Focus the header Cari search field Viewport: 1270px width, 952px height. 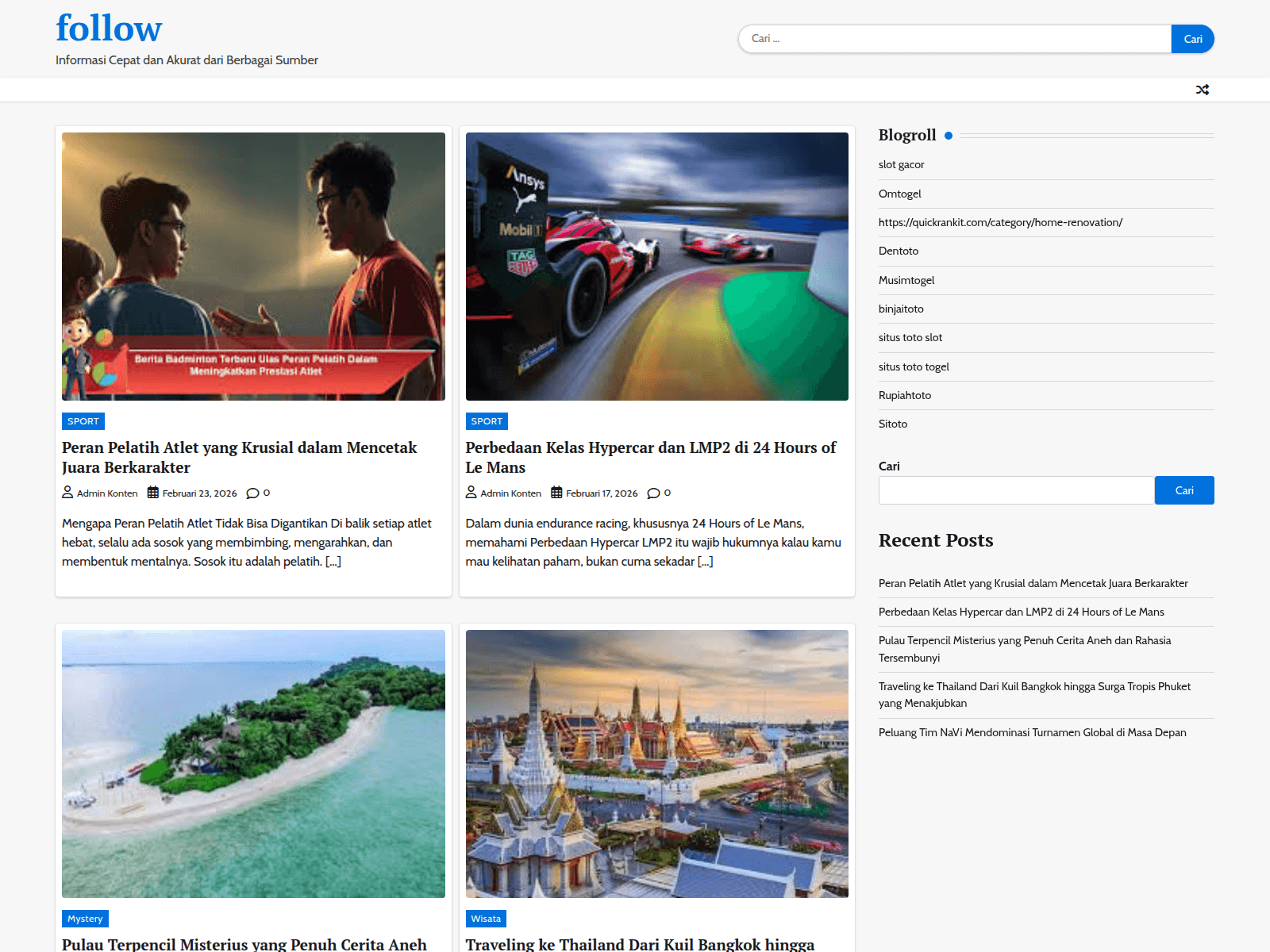click(955, 39)
